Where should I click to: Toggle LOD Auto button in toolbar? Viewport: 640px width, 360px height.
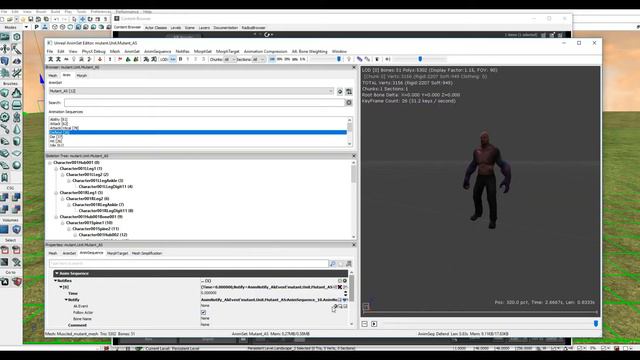click(172, 60)
